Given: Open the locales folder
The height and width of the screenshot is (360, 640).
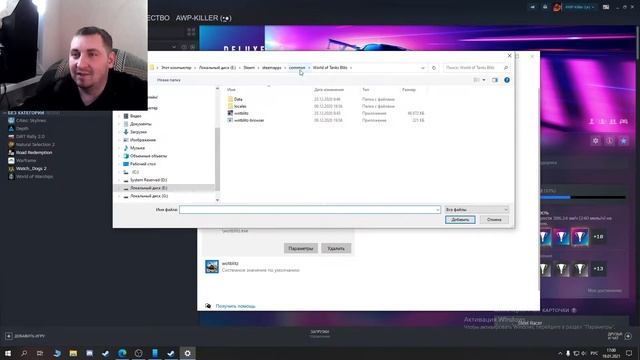Looking at the screenshot, I should point(240,106).
